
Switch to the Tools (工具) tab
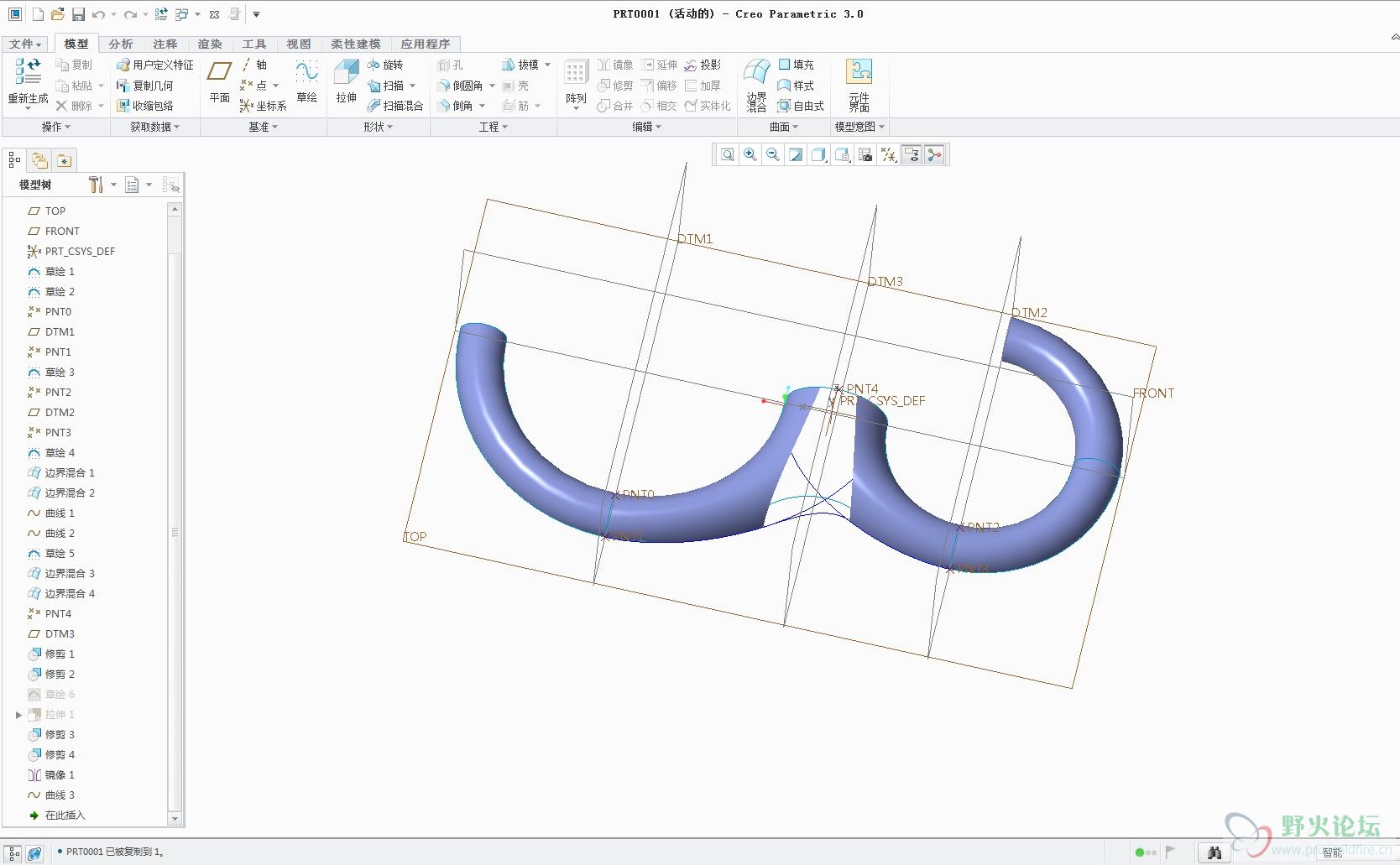[253, 44]
